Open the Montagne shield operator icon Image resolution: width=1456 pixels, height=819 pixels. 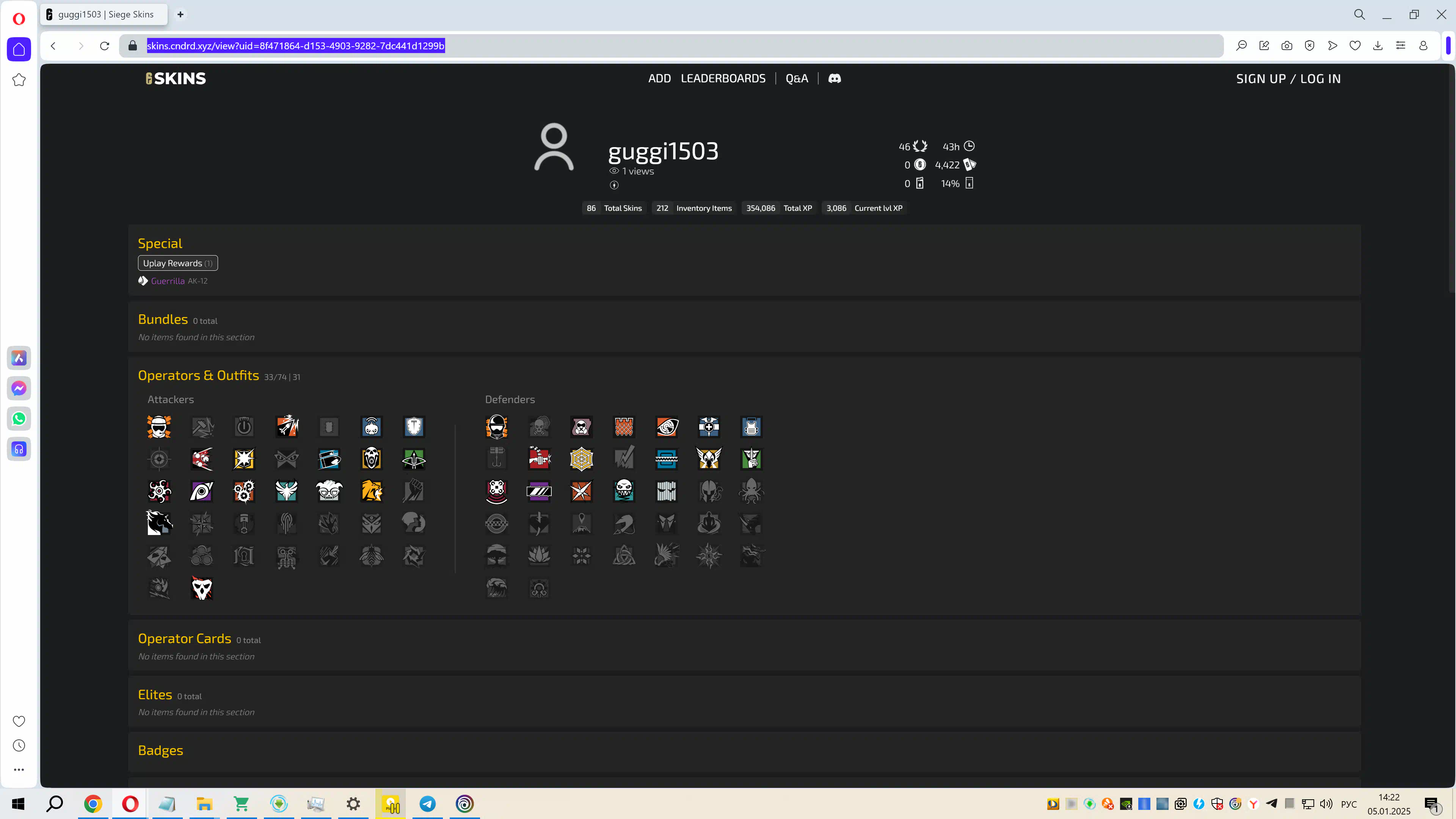[x=414, y=427]
